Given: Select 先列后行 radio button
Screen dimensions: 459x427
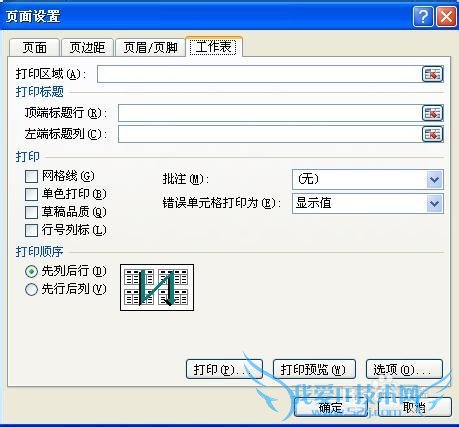Looking at the screenshot, I should coord(31,272).
